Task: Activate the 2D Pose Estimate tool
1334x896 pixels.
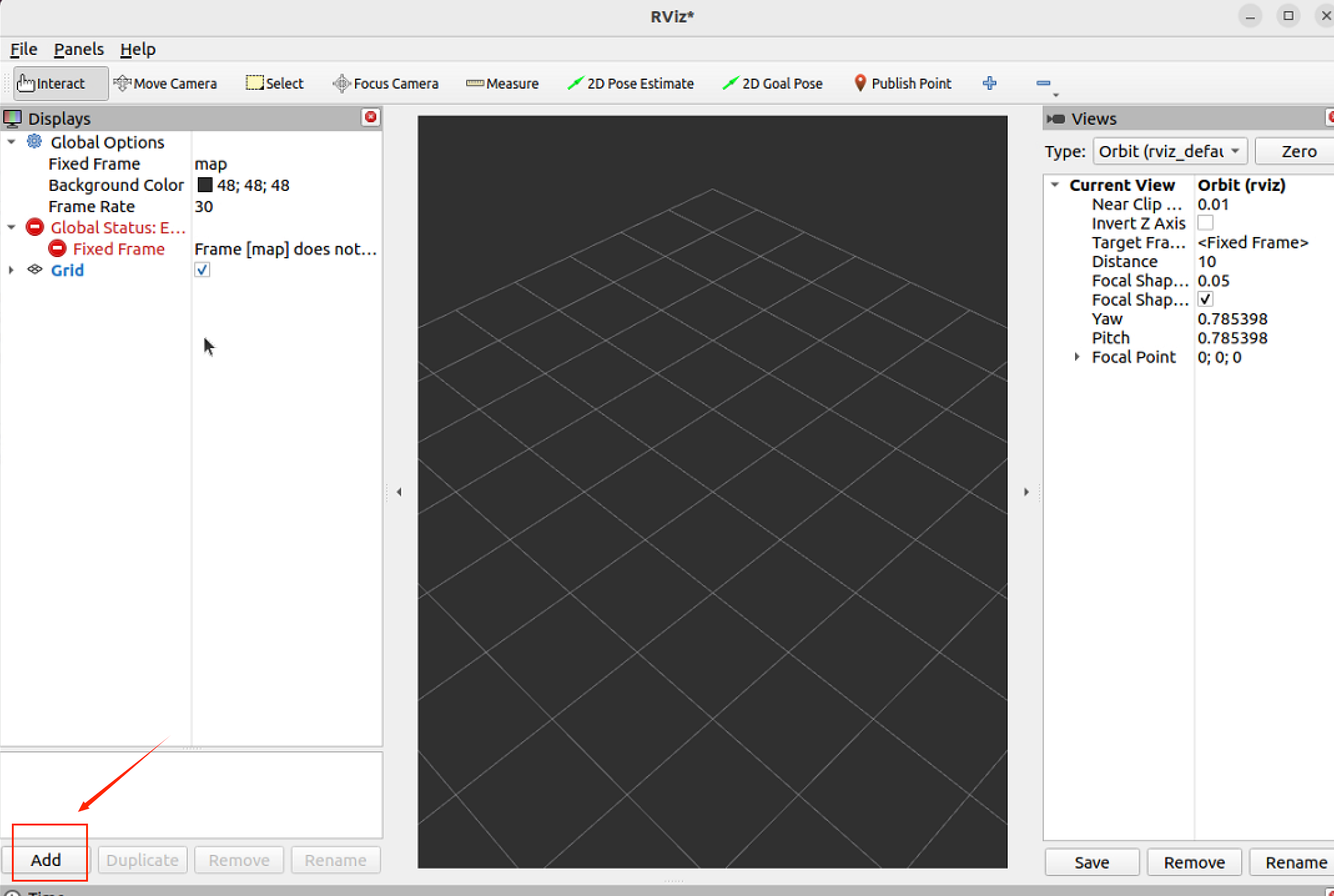Action: (631, 84)
